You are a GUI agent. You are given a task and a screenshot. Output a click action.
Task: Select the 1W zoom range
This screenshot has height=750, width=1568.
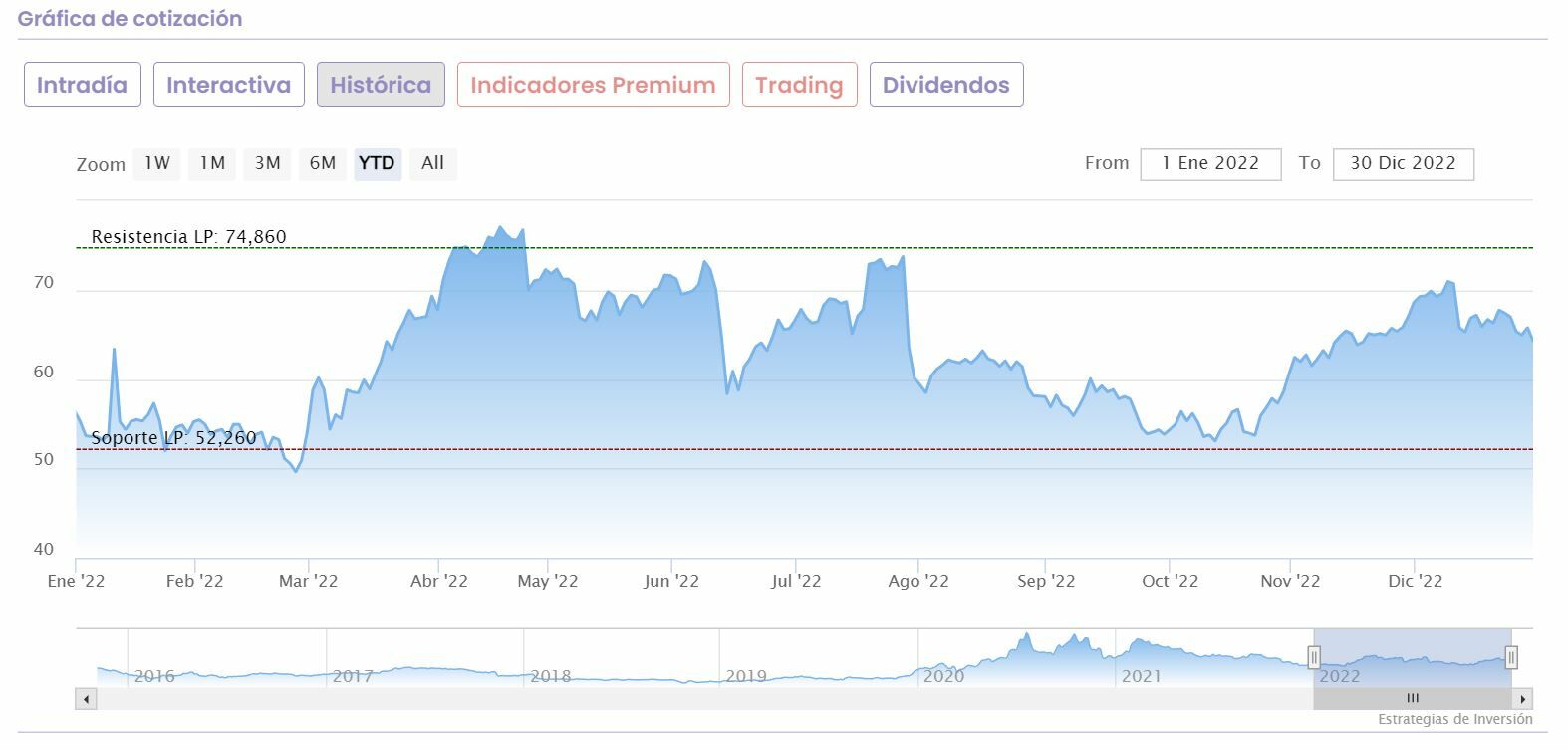tap(157, 163)
